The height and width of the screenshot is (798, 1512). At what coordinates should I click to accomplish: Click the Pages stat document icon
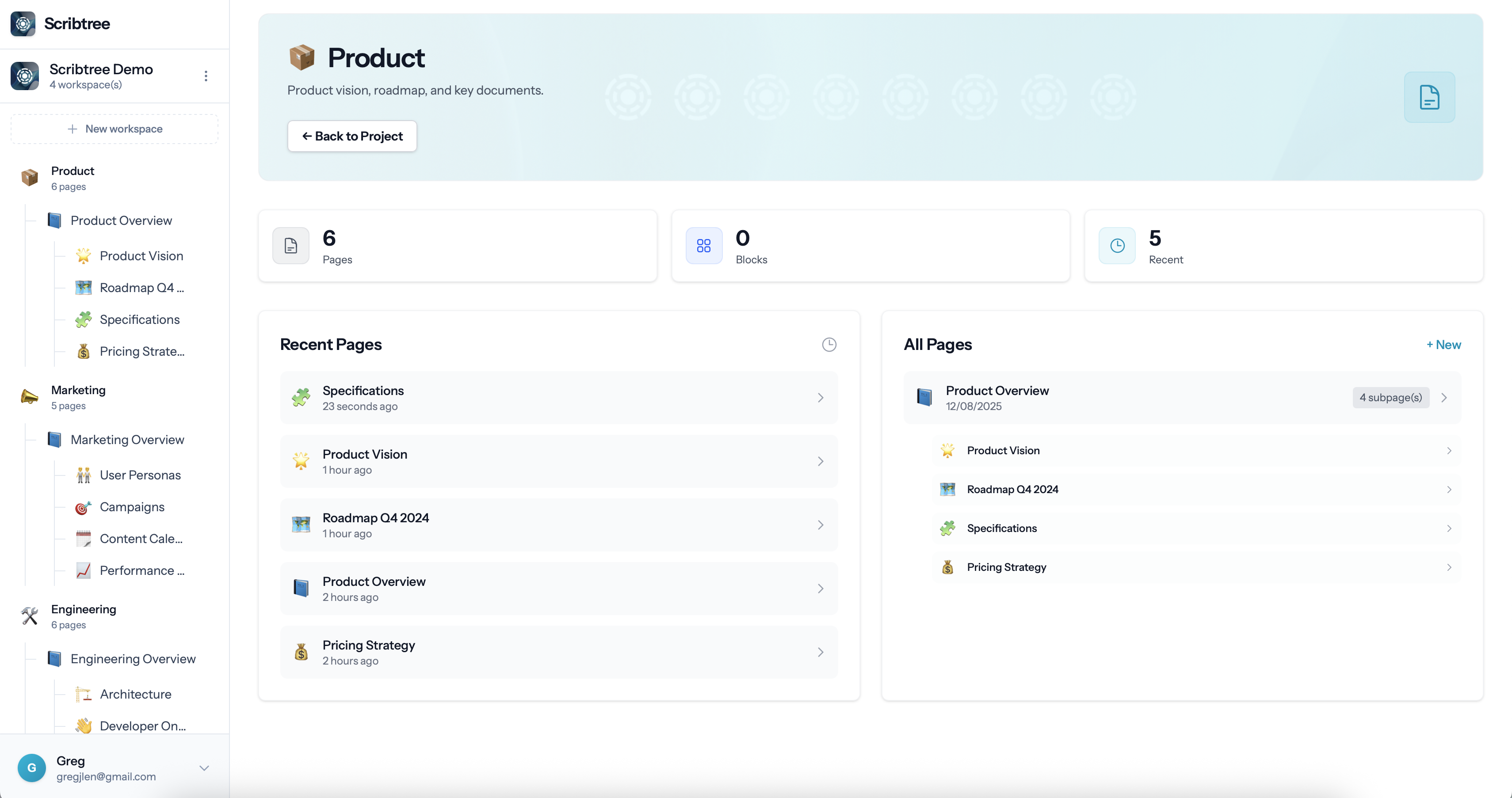click(290, 246)
